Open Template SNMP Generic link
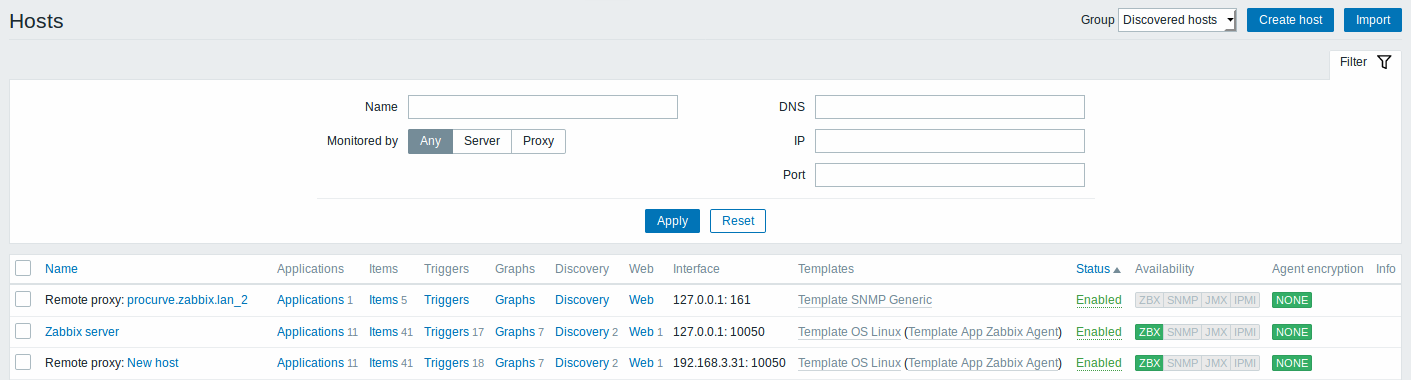This screenshot has width=1411, height=380. (865, 300)
